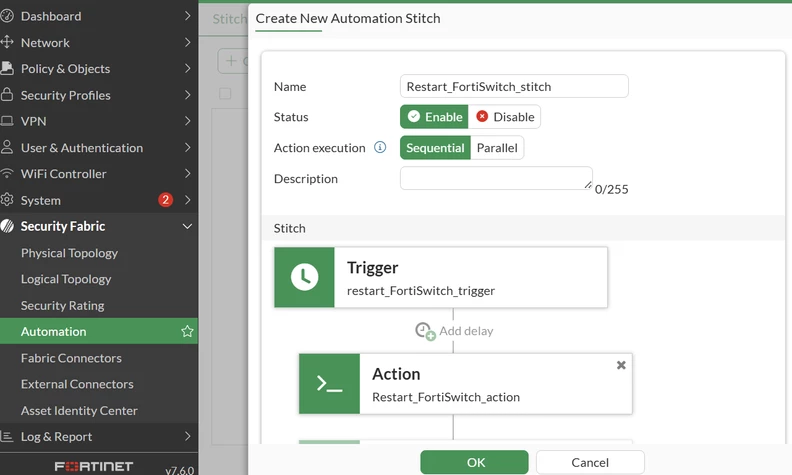Viewport: 792px width, 475px height.
Task: Cancel the new automation stitch
Action: click(x=590, y=462)
